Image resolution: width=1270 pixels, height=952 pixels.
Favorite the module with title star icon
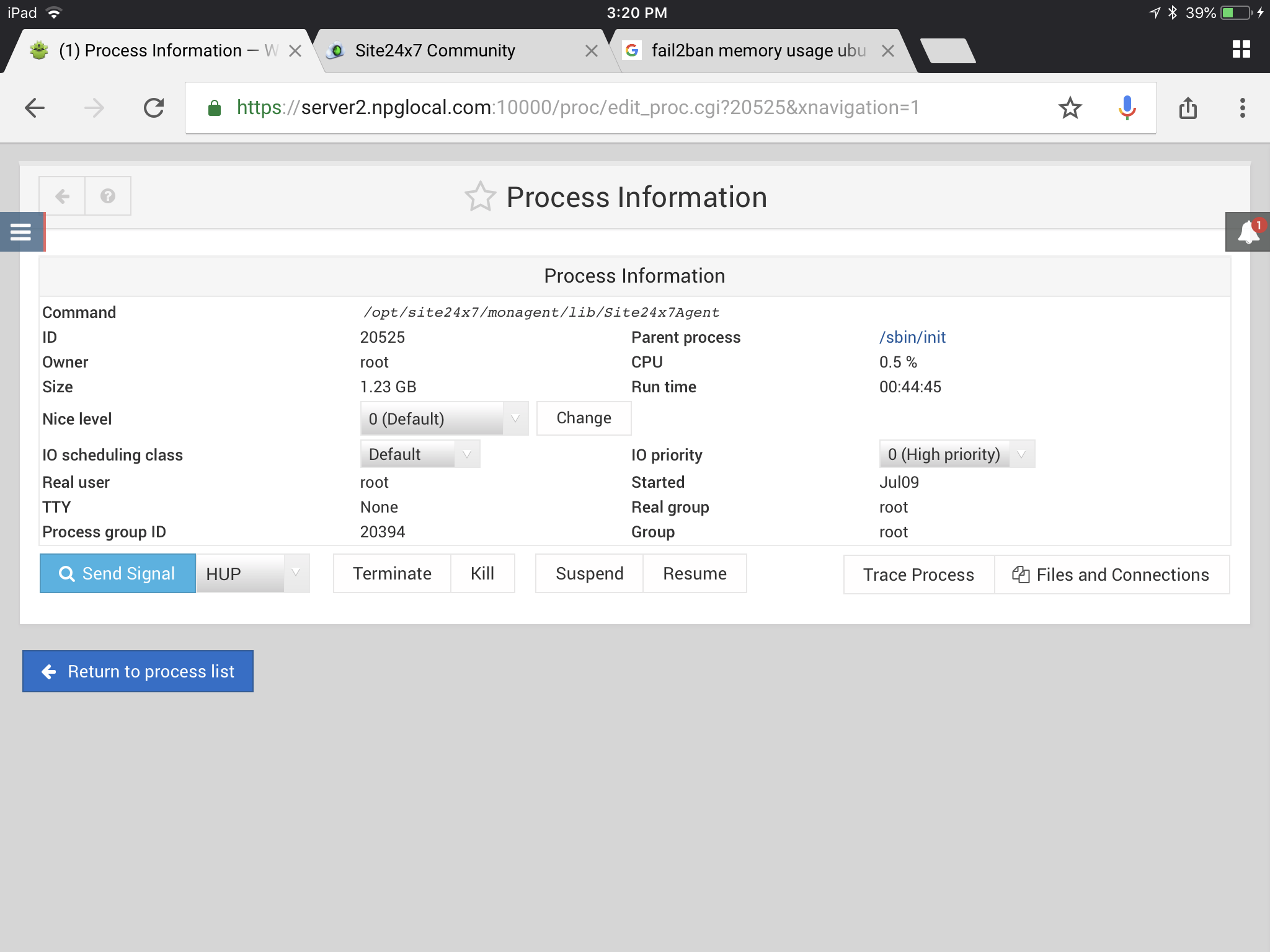tap(480, 197)
